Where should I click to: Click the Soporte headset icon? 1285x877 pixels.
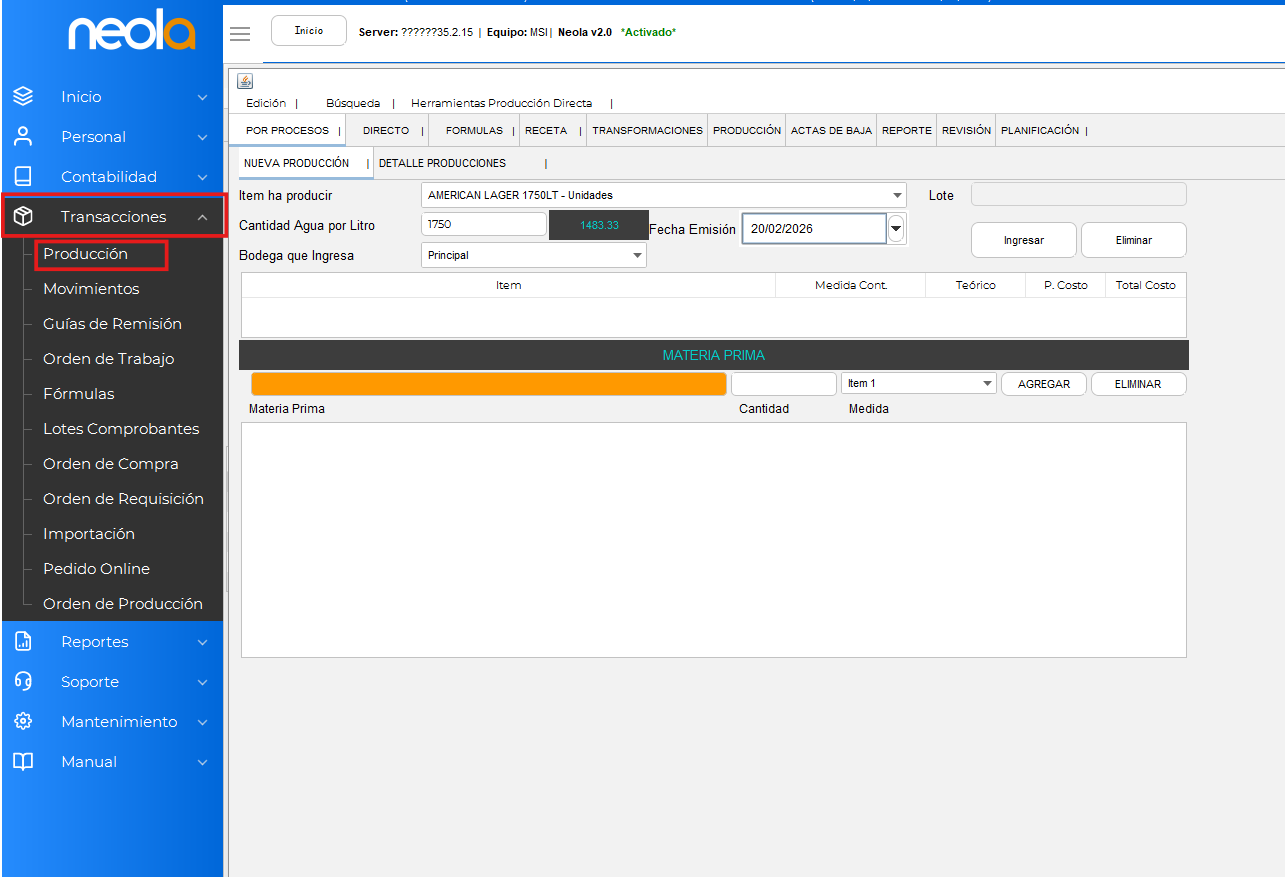(x=23, y=682)
